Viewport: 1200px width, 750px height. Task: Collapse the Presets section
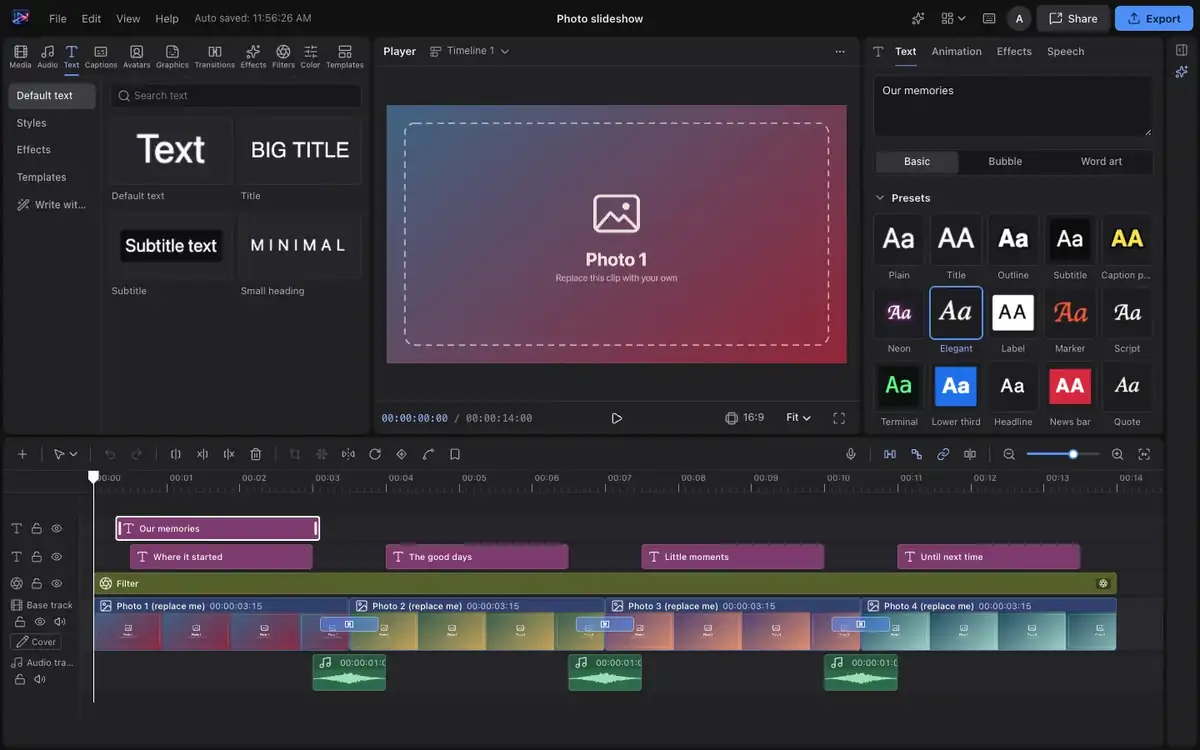click(x=880, y=198)
